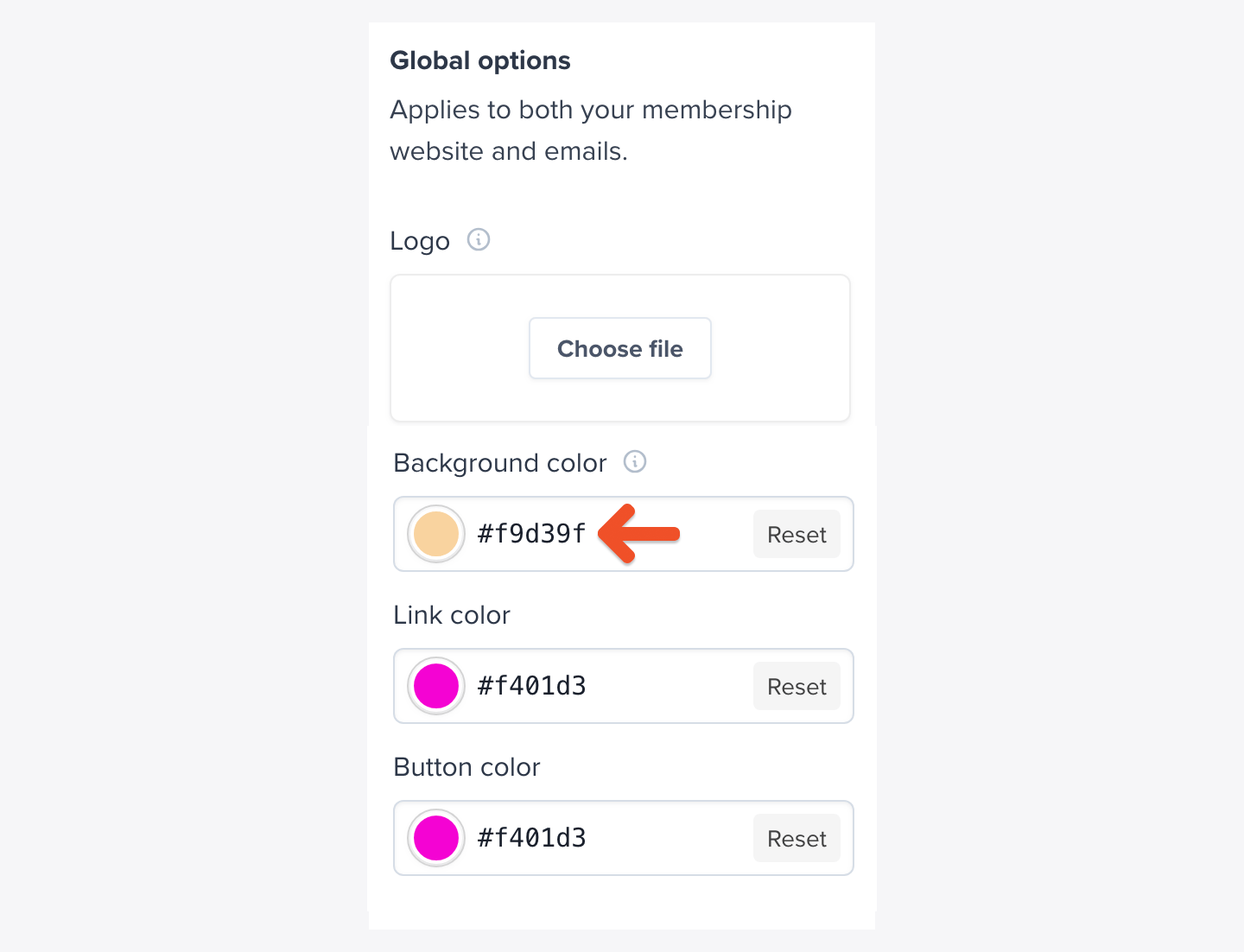The image size is (1244, 952).
Task: Reset the Link color
Action: pyautogui.click(x=797, y=687)
